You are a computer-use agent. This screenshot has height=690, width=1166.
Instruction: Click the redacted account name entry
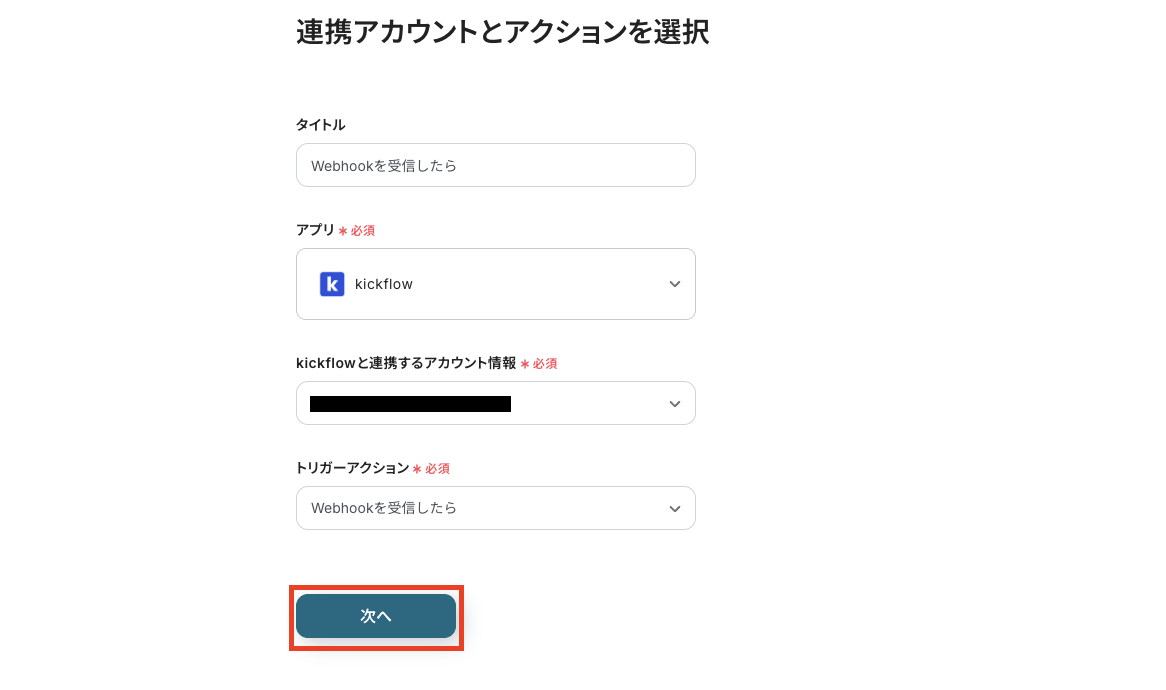410,403
